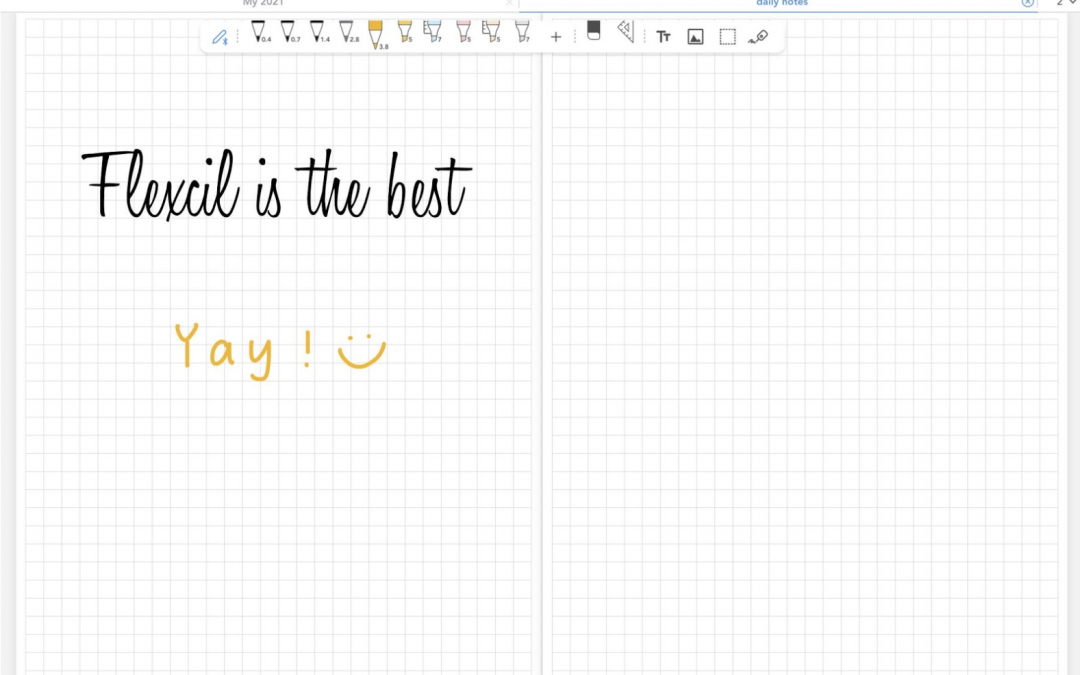The width and height of the screenshot is (1080, 675).
Task: Select the gray 2.8 pen
Action: tap(349, 32)
